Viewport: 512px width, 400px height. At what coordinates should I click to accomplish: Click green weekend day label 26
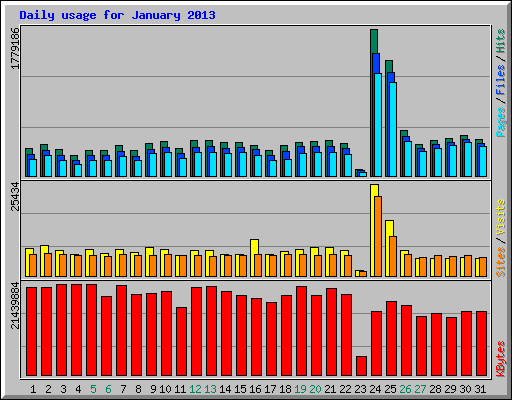[x=405, y=389]
